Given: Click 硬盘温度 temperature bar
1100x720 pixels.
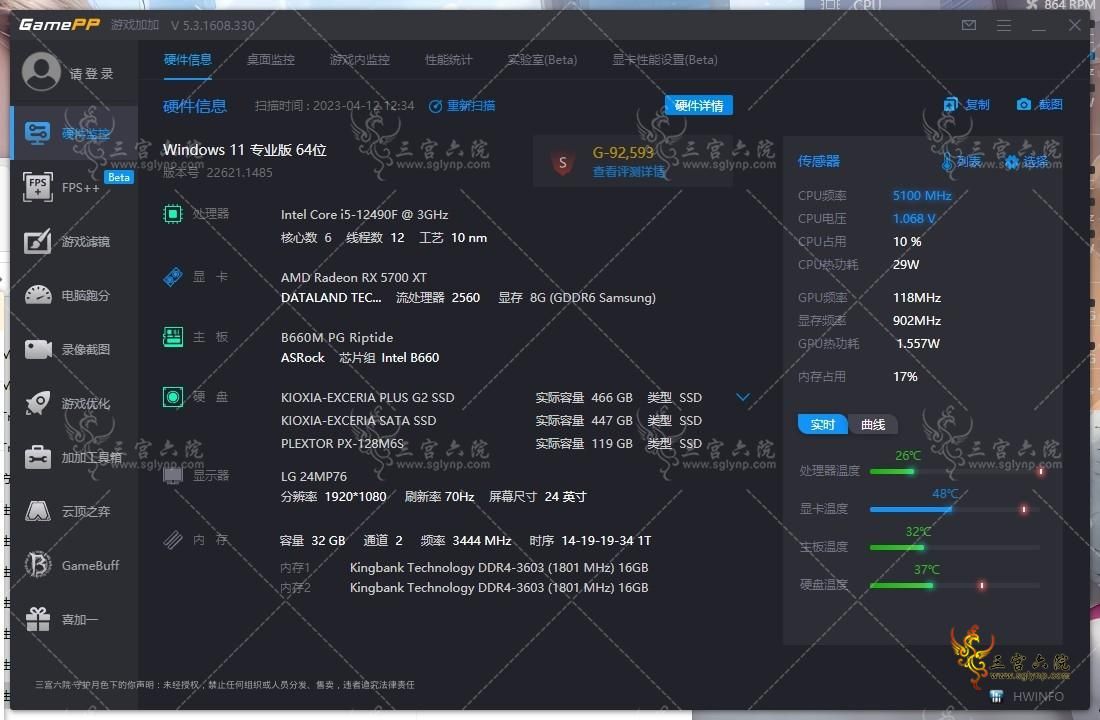Looking at the screenshot, I should pos(955,585).
